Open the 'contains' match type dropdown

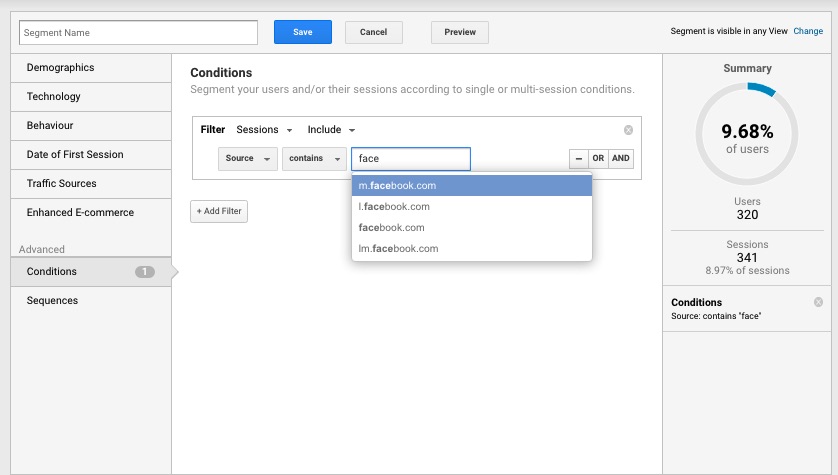(x=313, y=159)
